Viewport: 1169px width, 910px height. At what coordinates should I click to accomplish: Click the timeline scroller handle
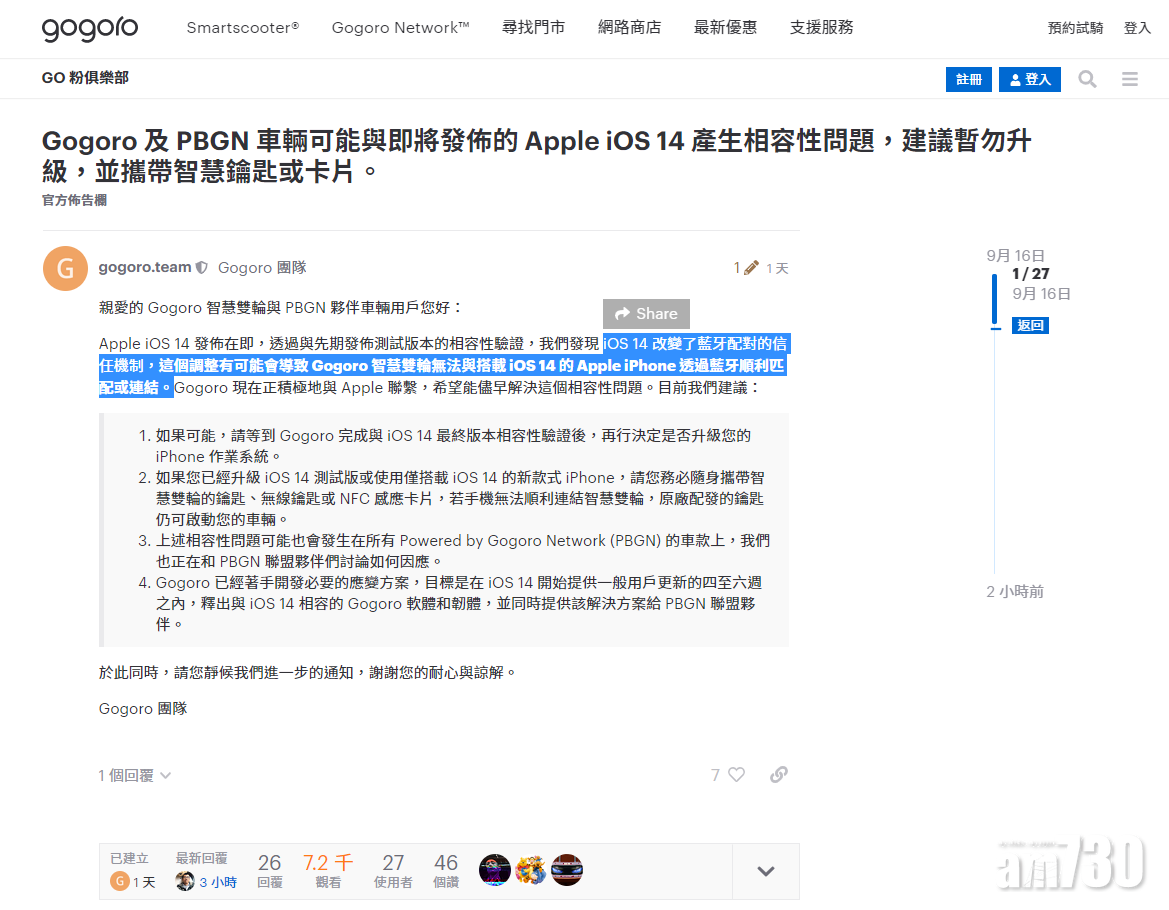[x=994, y=300]
